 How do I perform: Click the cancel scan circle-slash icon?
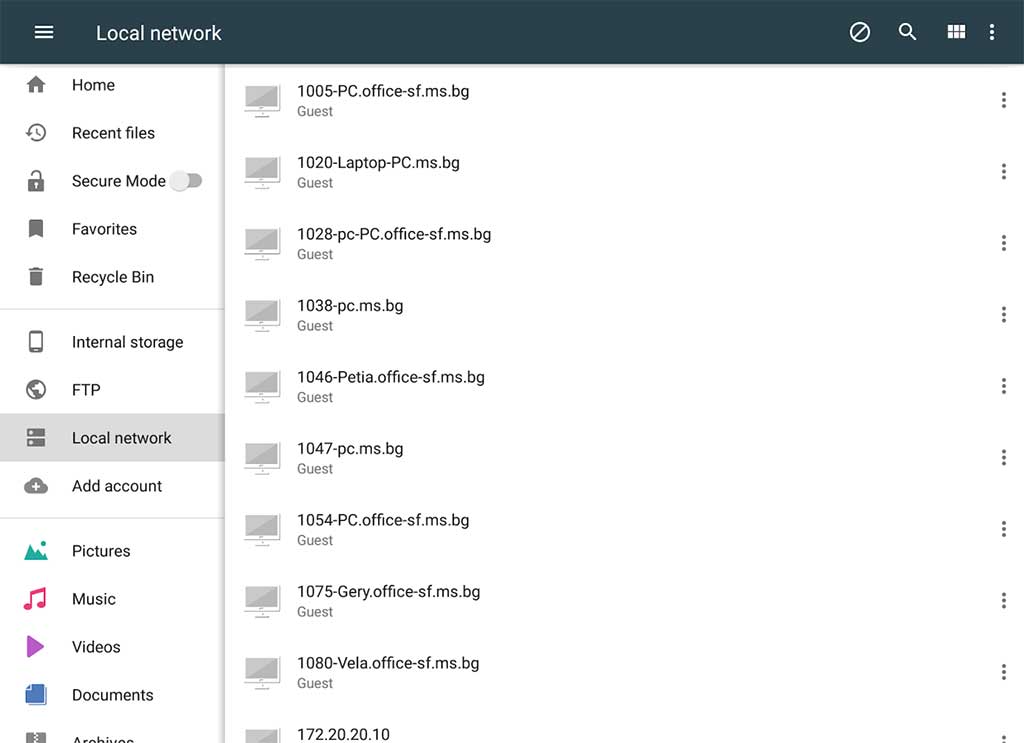859,32
